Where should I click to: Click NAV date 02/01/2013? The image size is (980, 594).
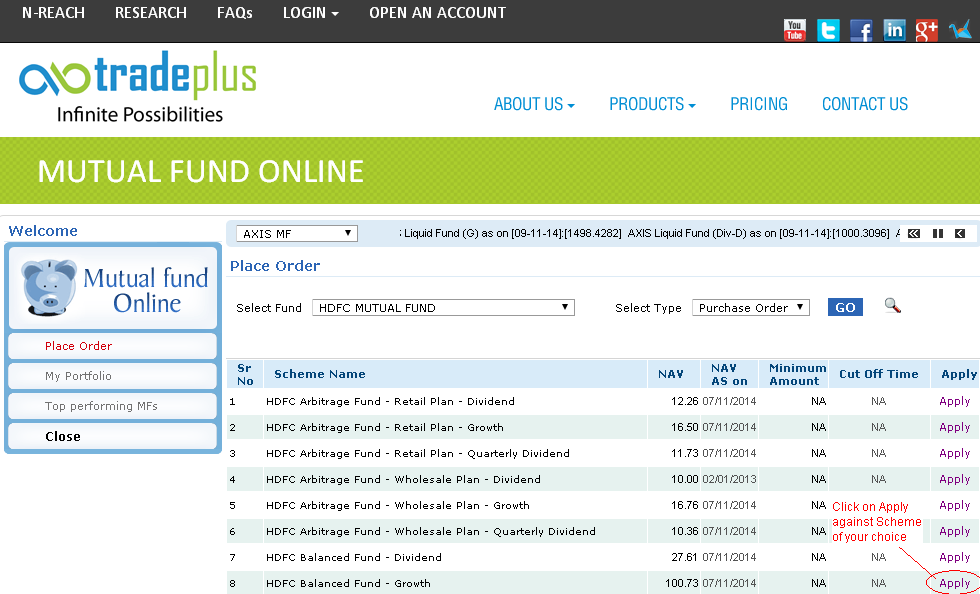coord(729,480)
